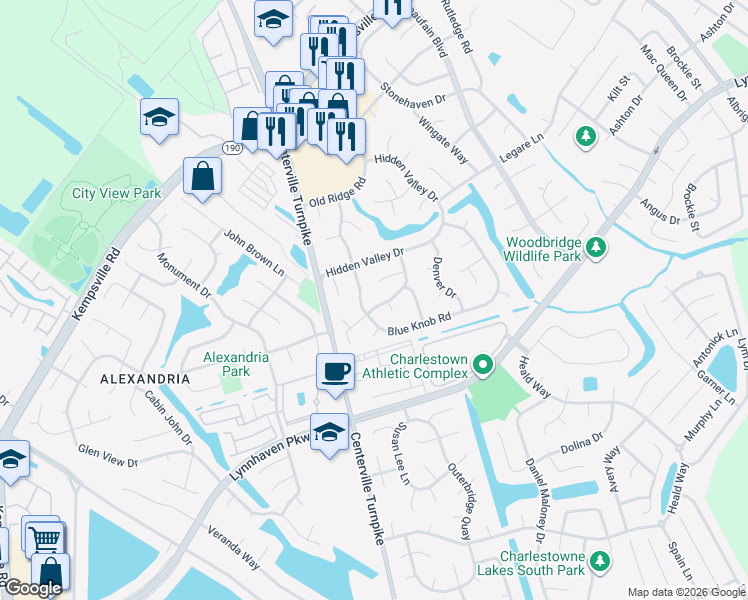Click the Alexandria Park label
This screenshot has height=600, width=748.
236,364
